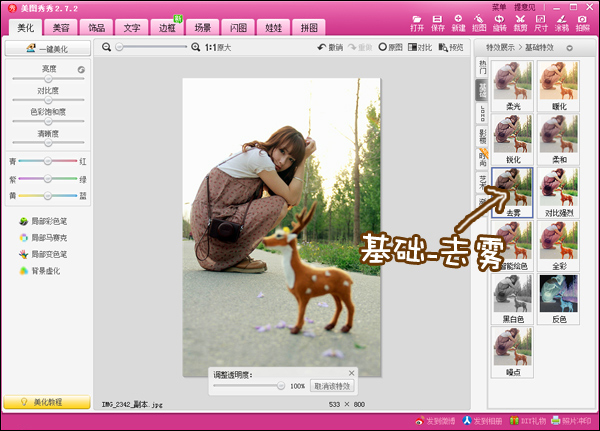Click 取消该特效 to cancel the effect

(x=332, y=386)
